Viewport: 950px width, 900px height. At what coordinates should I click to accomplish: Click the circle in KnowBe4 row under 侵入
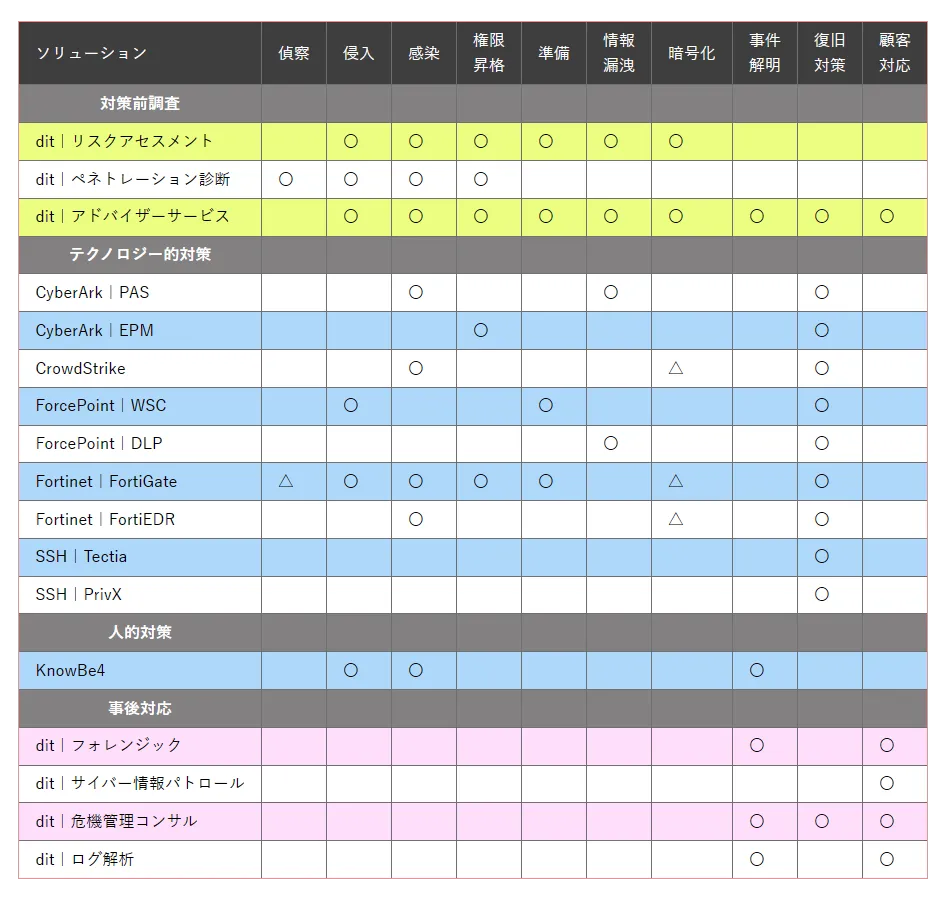[351, 670]
